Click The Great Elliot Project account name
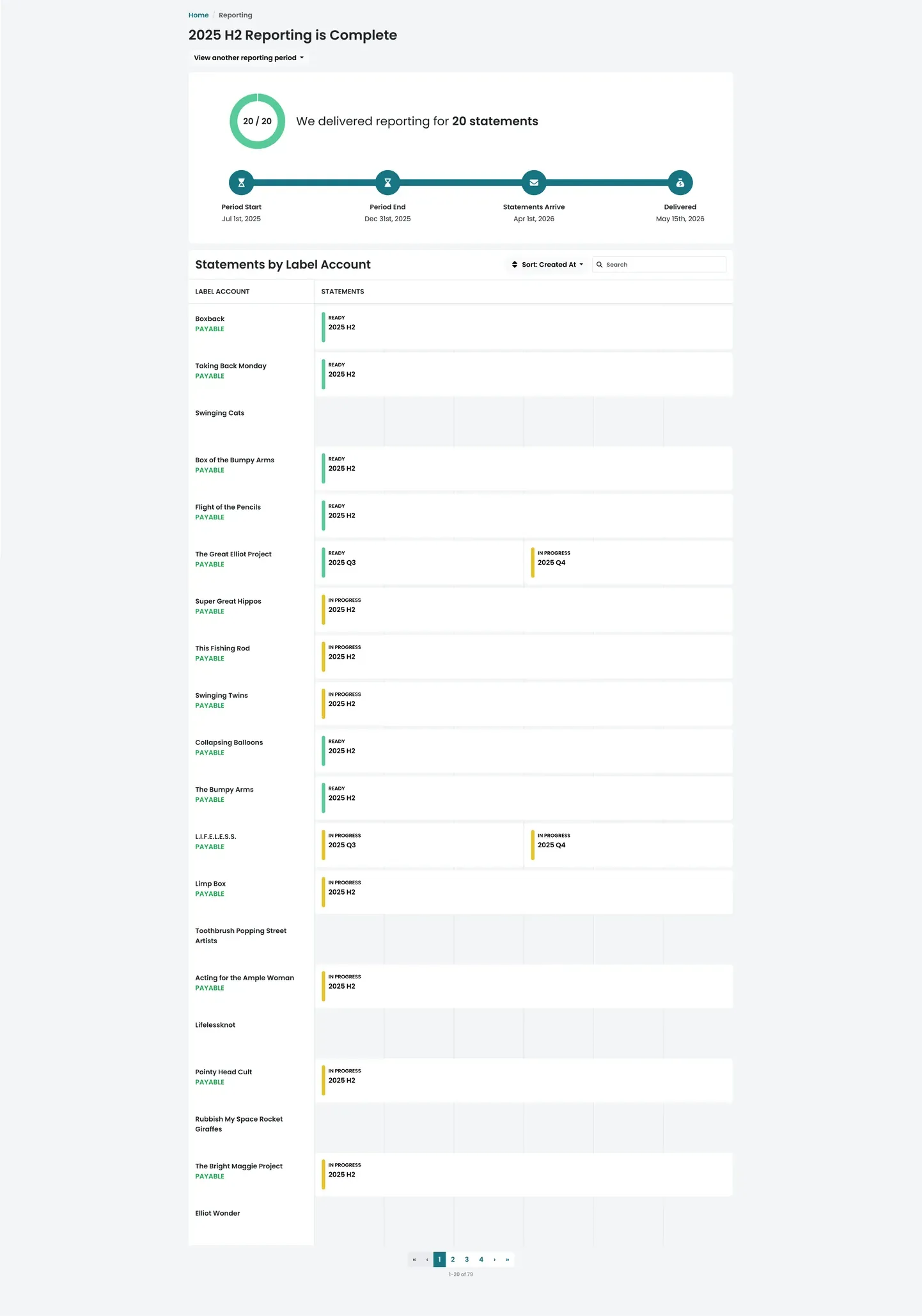 click(233, 554)
